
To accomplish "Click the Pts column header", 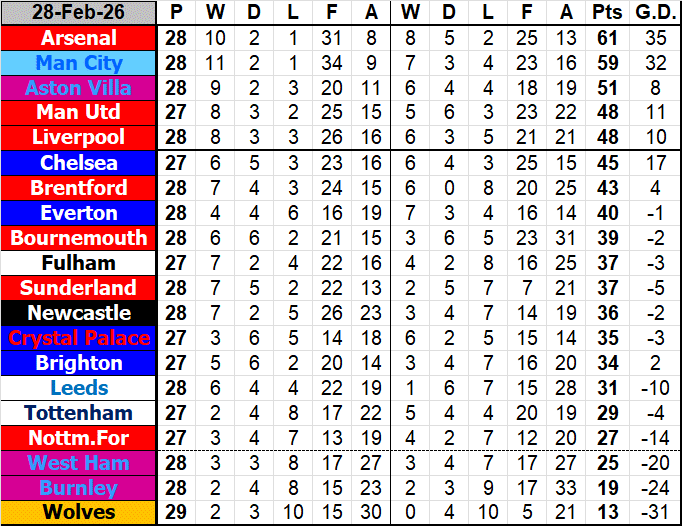I will pyautogui.click(x=607, y=13).
